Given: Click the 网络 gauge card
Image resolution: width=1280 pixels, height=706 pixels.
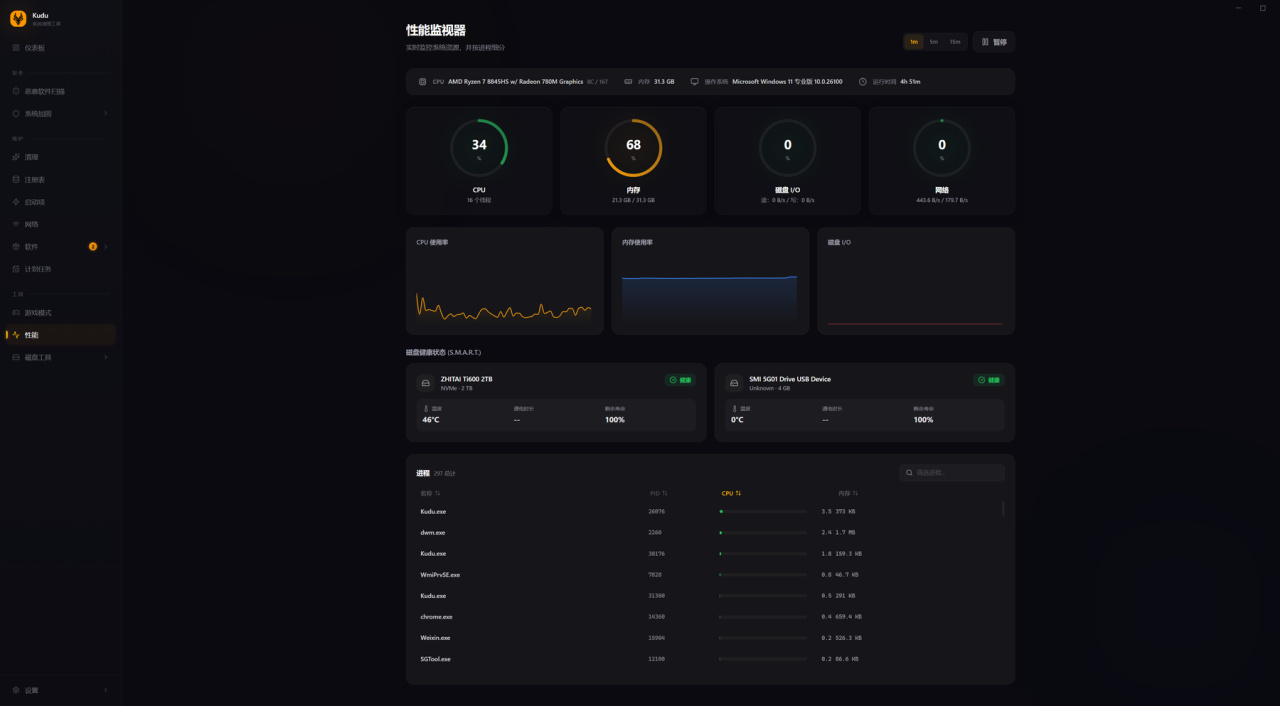Looking at the screenshot, I should coord(941,161).
